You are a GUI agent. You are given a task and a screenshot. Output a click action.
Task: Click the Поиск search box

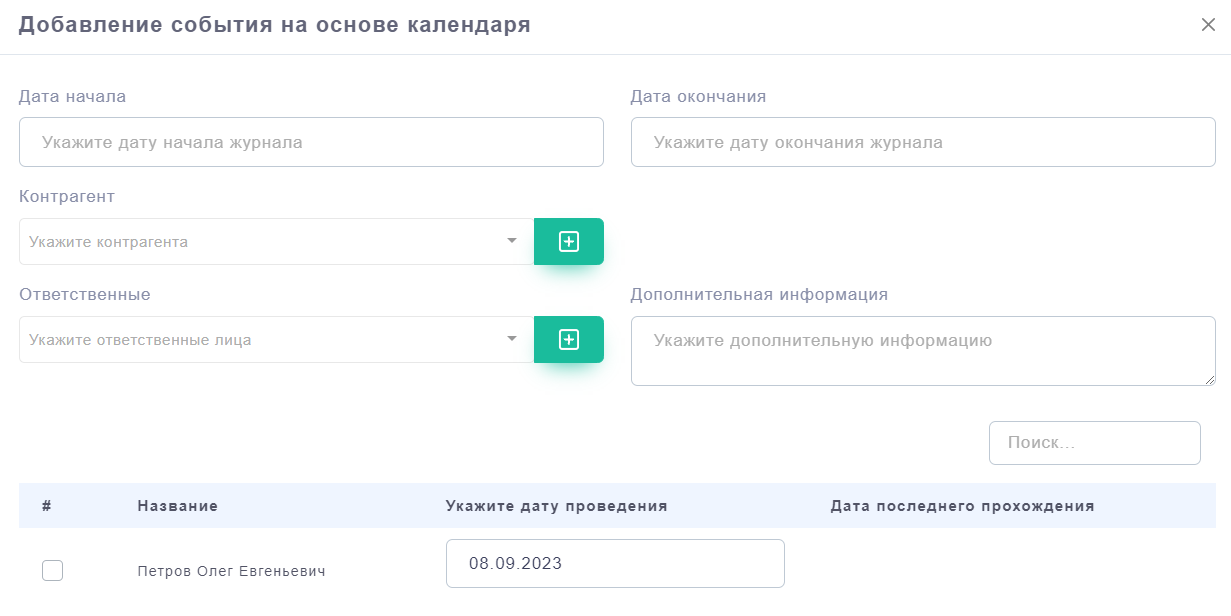coord(1094,443)
